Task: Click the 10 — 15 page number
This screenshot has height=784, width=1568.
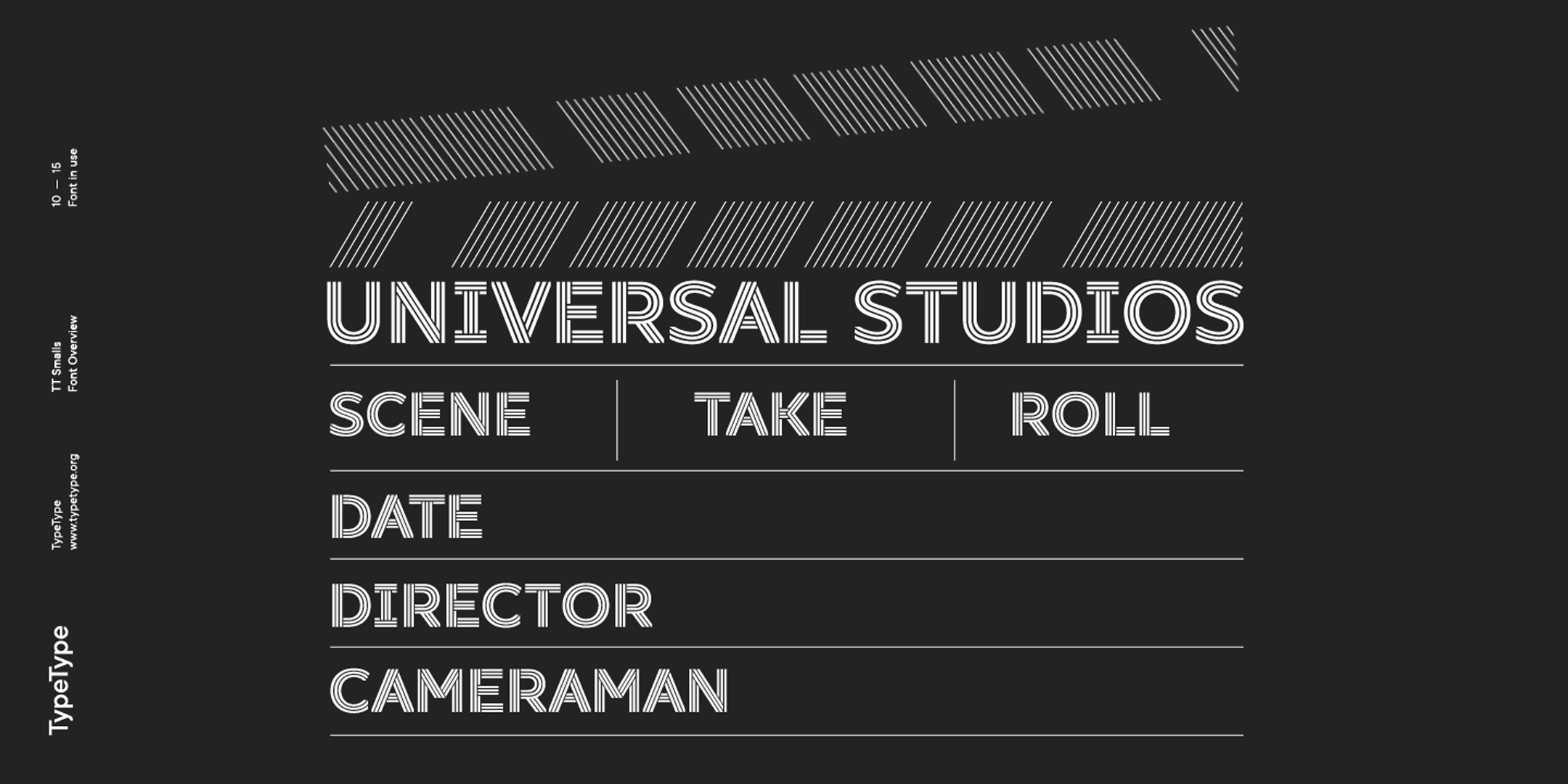Action: [x=57, y=184]
